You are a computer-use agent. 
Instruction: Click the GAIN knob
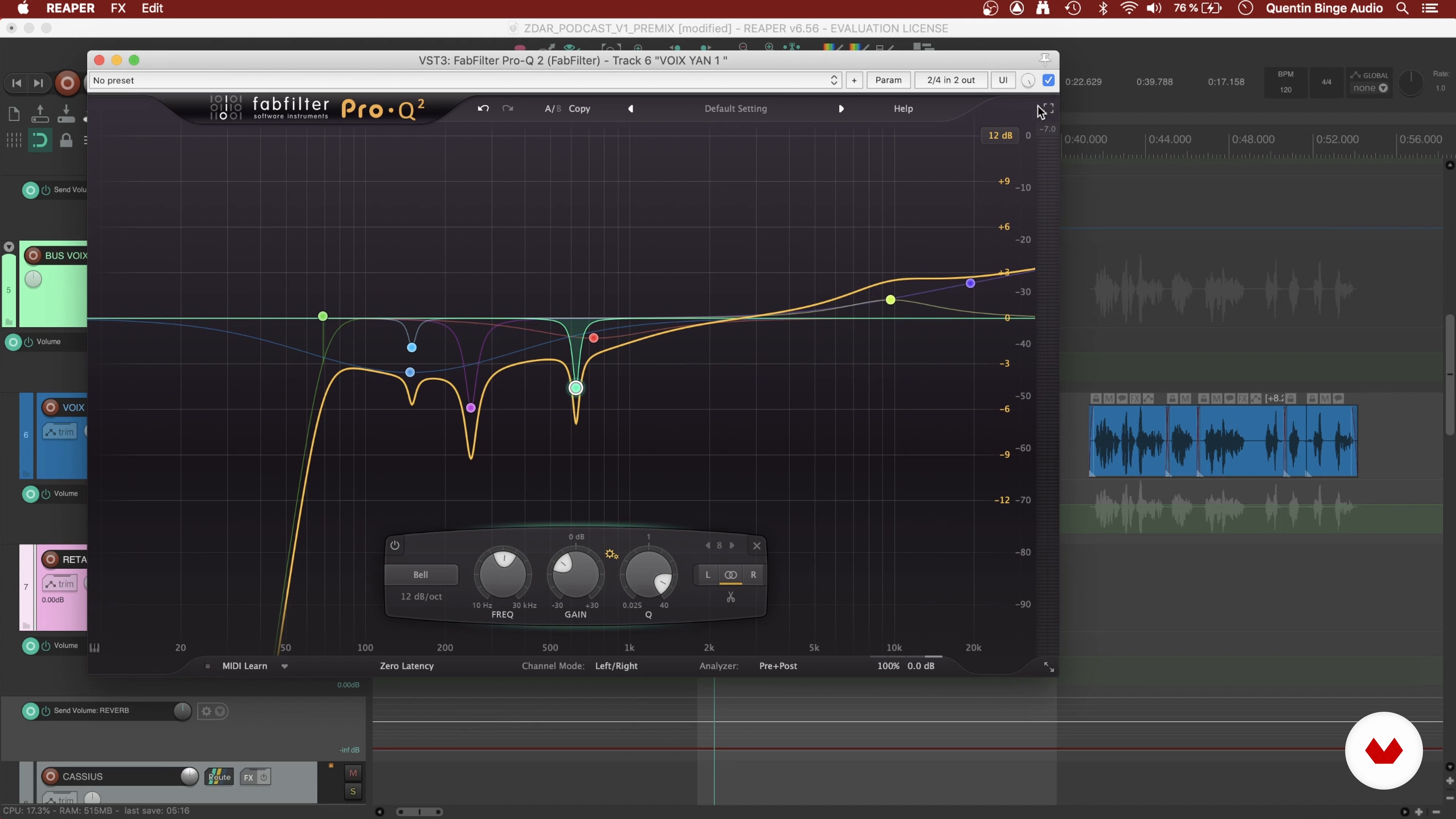click(576, 574)
